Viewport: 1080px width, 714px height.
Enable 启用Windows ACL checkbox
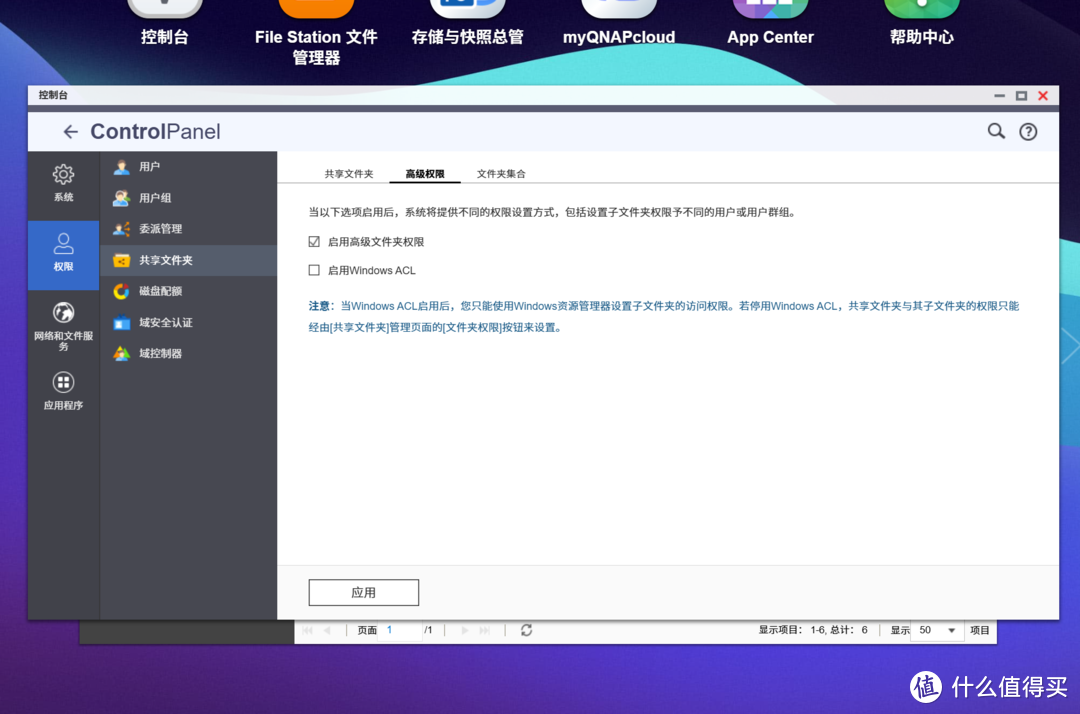tap(314, 270)
